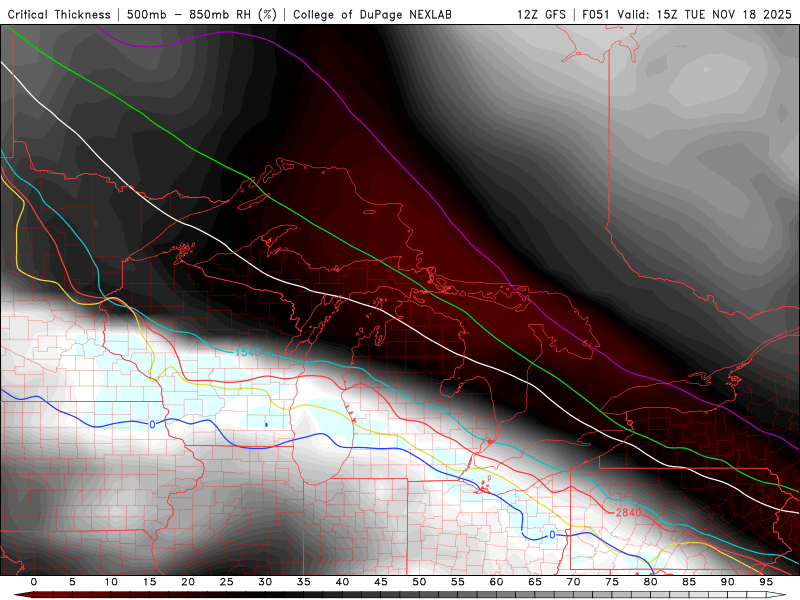
Task: Click the "0" colorbar scale value
Action: [x=34, y=582]
